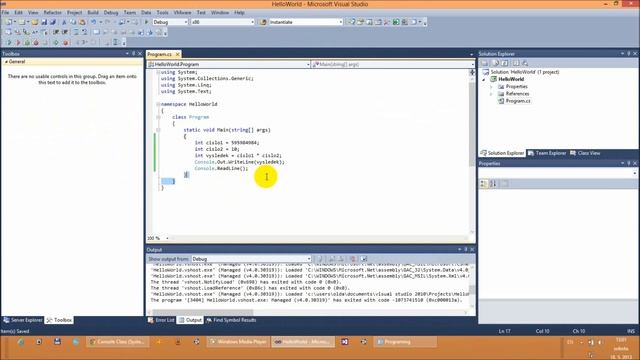The image size is (640, 360).
Task: Collapse the namespace HelloWorld code region
Action: tap(158, 104)
